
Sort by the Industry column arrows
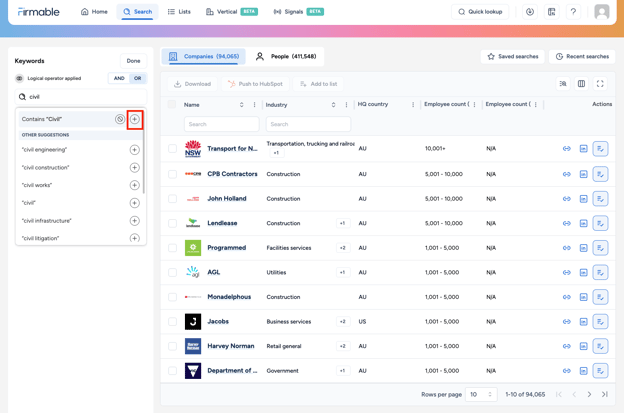(x=333, y=105)
